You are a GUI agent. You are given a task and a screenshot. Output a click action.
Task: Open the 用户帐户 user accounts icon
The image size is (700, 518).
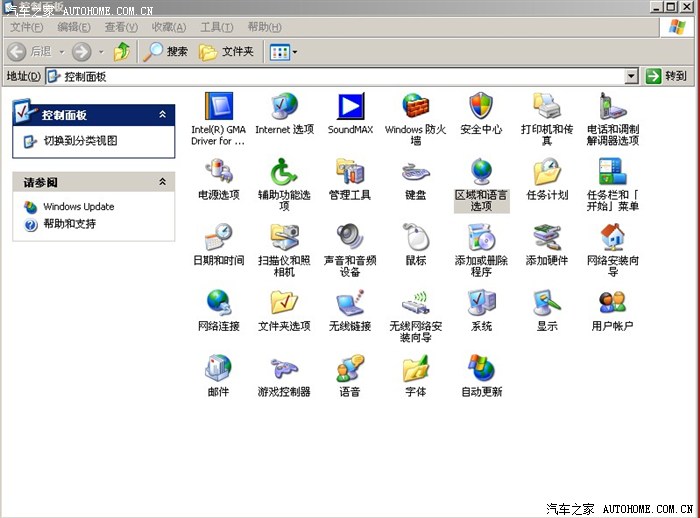point(612,303)
